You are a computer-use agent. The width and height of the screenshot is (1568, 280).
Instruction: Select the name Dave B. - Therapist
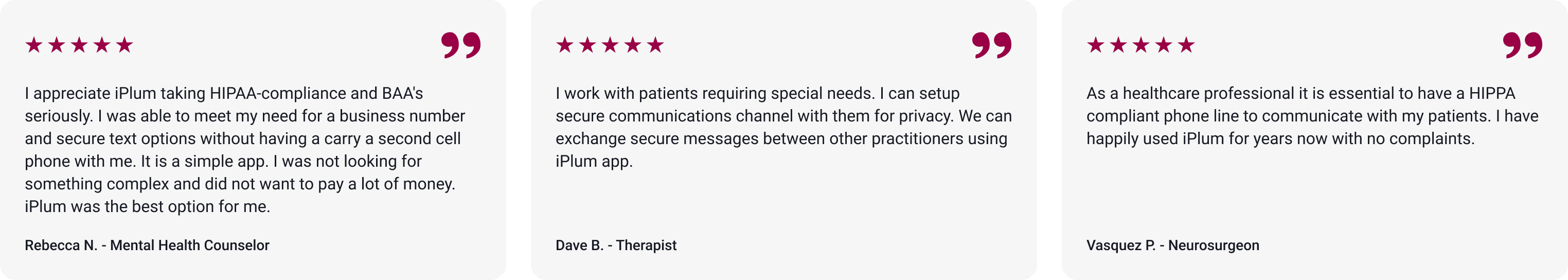(x=616, y=246)
